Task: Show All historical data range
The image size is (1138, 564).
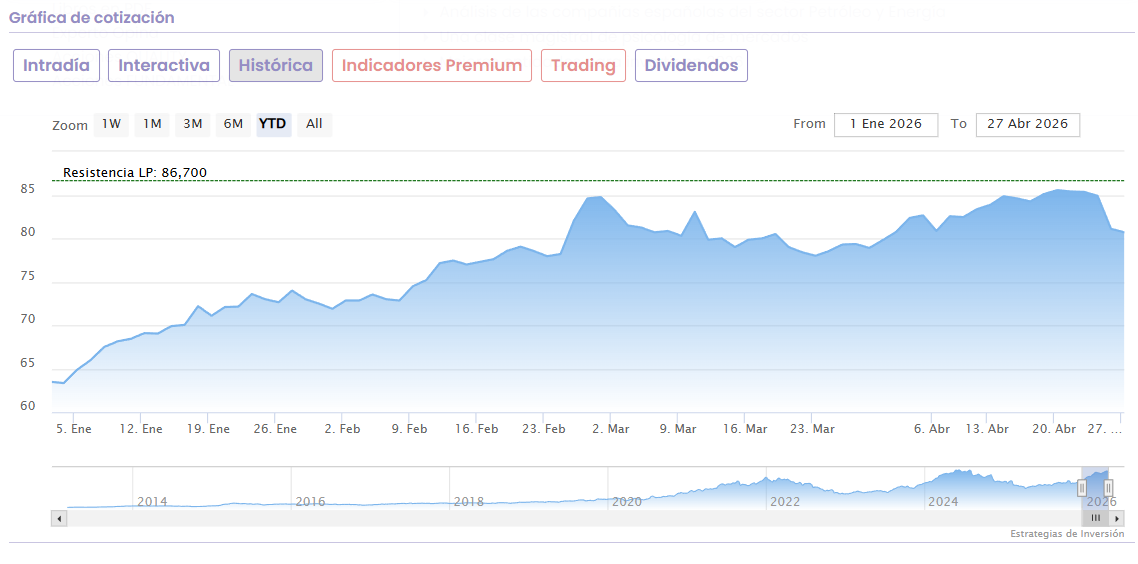Action: tap(314, 124)
